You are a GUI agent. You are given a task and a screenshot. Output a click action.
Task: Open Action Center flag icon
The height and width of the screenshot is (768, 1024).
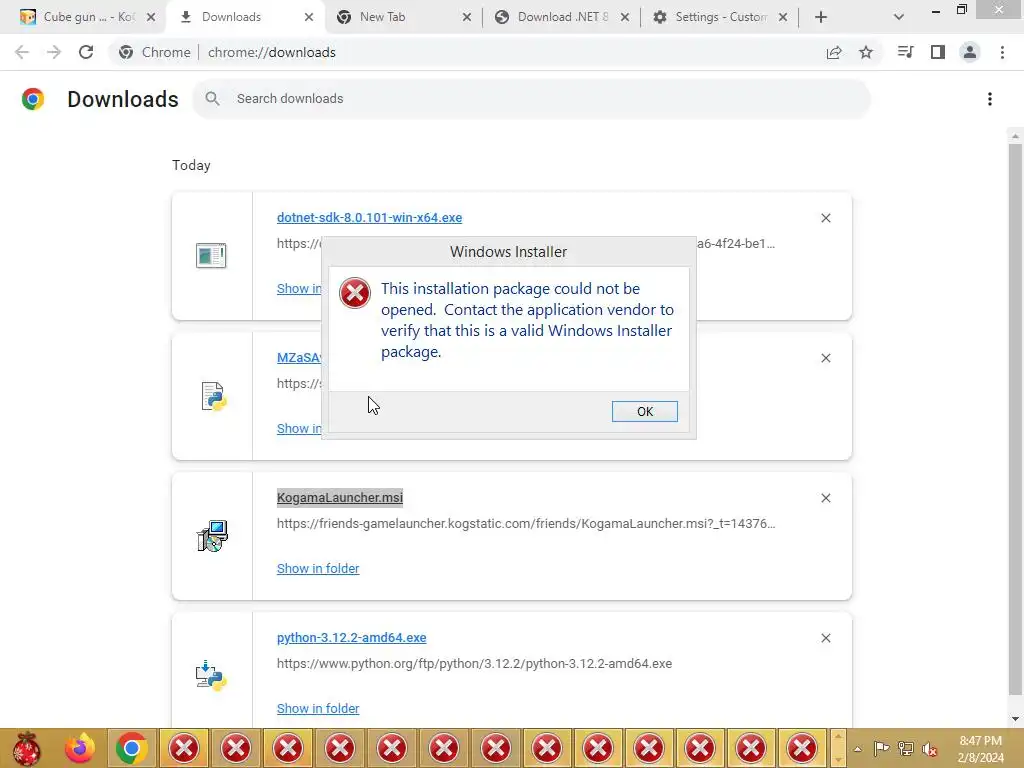coord(881,749)
